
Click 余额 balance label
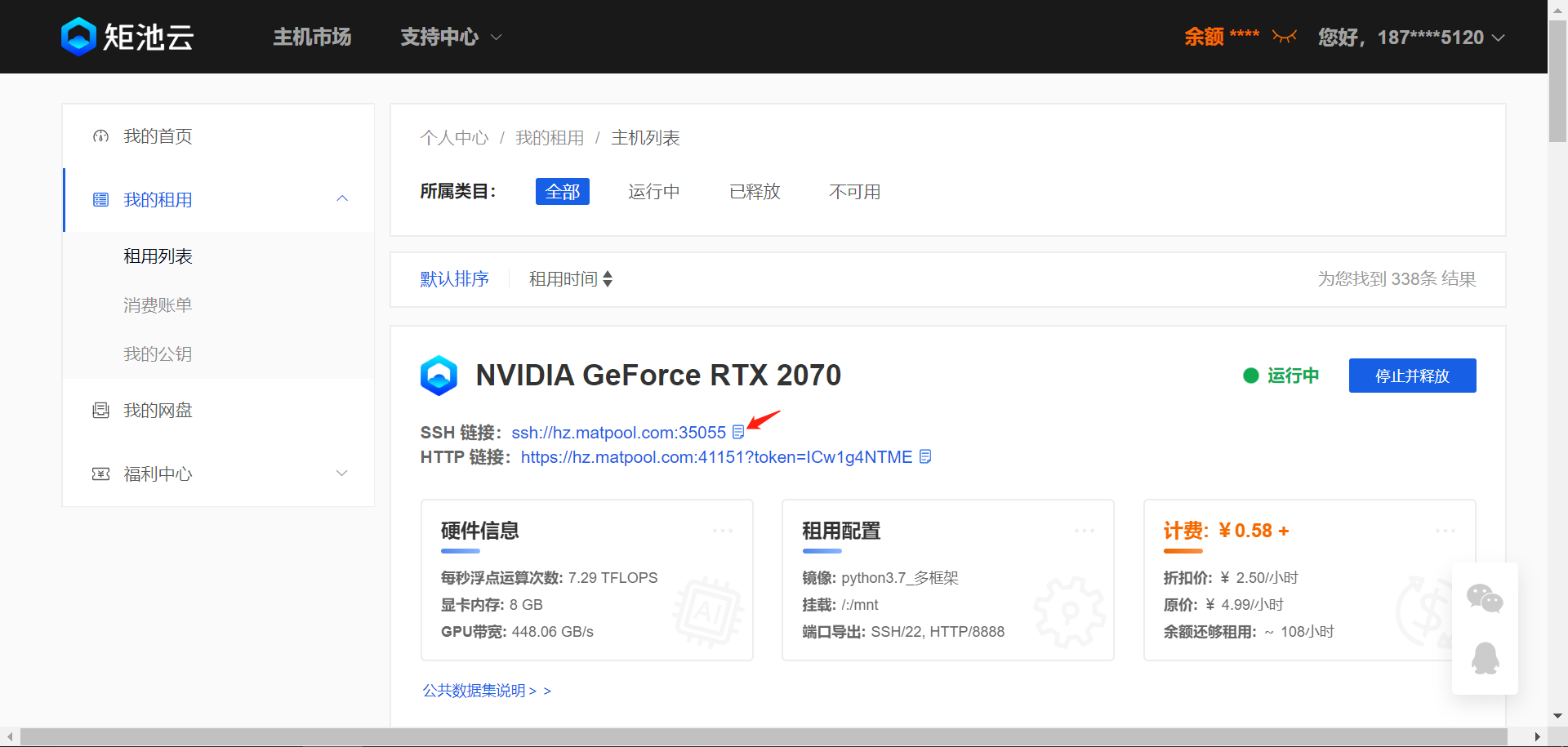tap(1204, 37)
